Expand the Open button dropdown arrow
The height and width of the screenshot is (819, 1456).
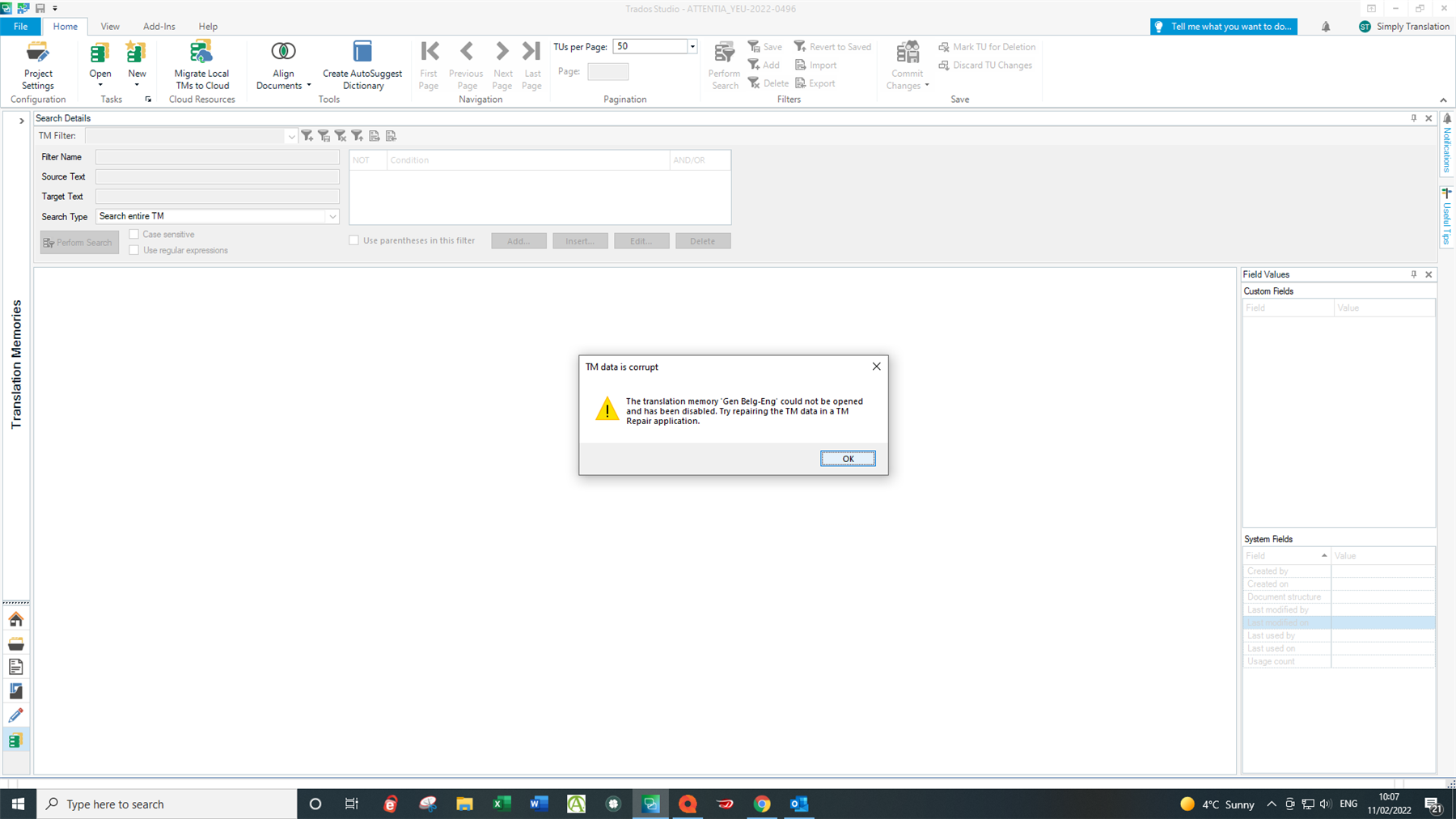tap(100, 85)
